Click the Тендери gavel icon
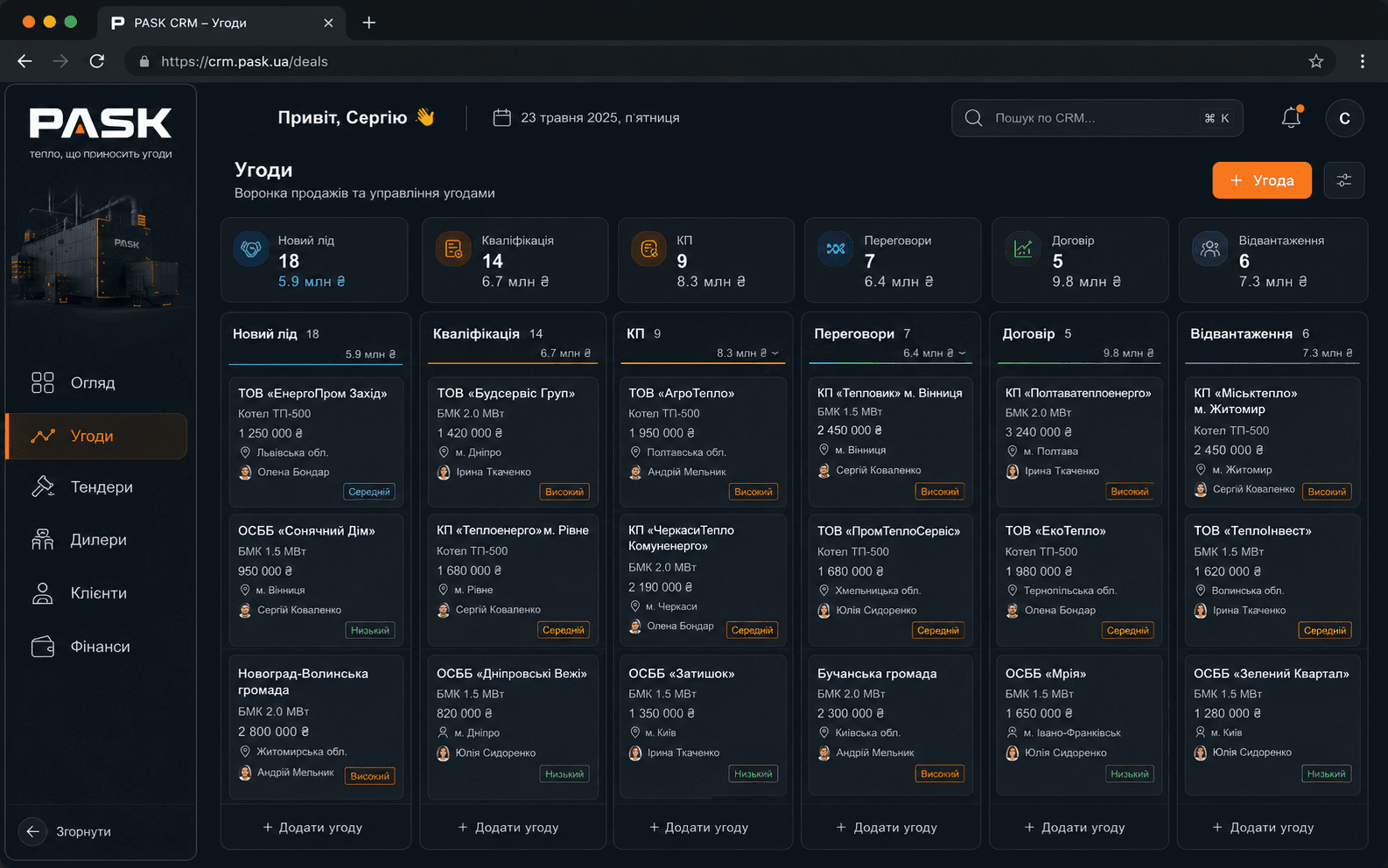This screenshot has width=1388, height=868. [x=42, y=486]
